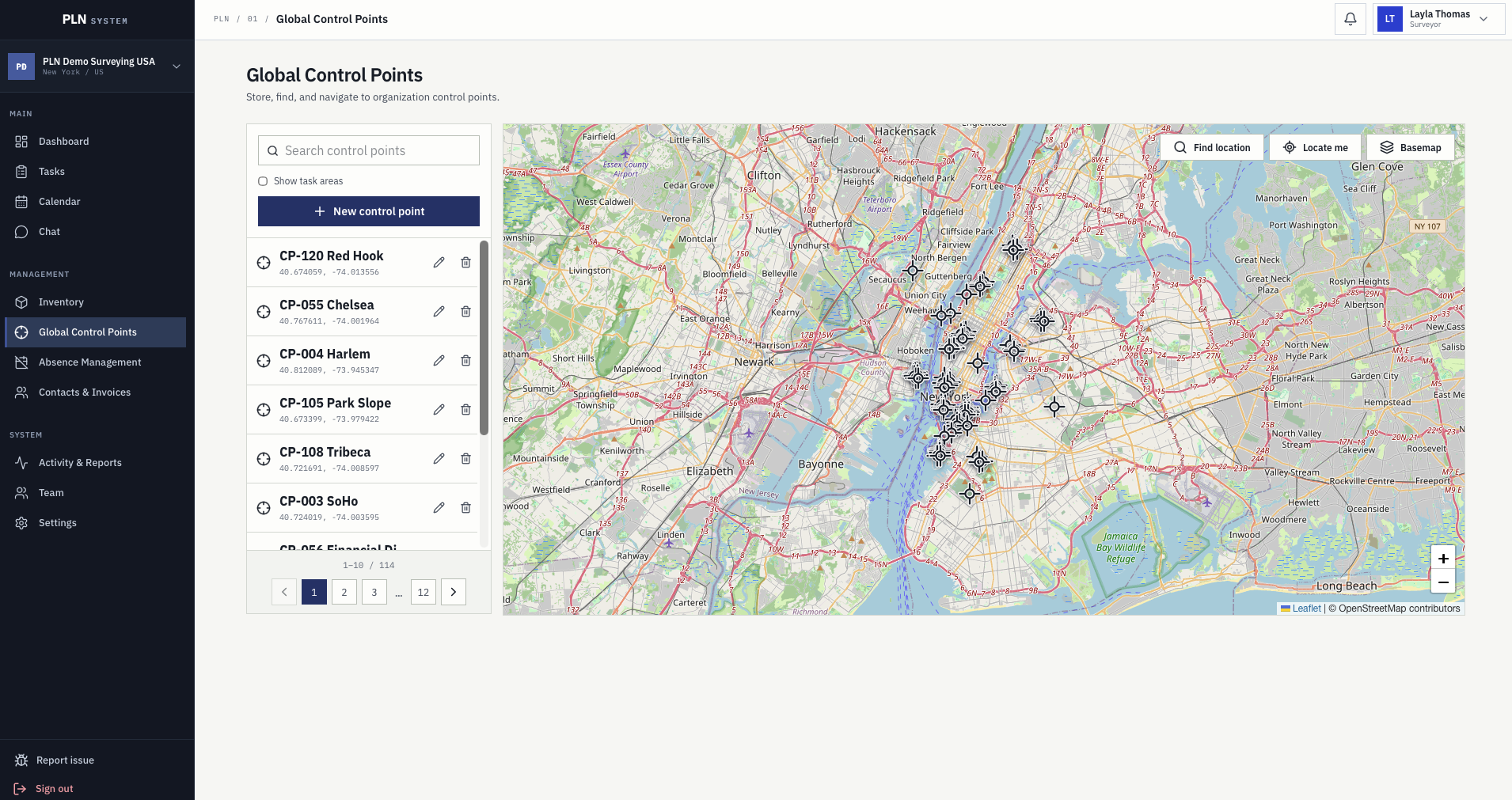This screenshot has width=1512, height=800.
Task: Click the PLN System logo
Action: point(95,20)
